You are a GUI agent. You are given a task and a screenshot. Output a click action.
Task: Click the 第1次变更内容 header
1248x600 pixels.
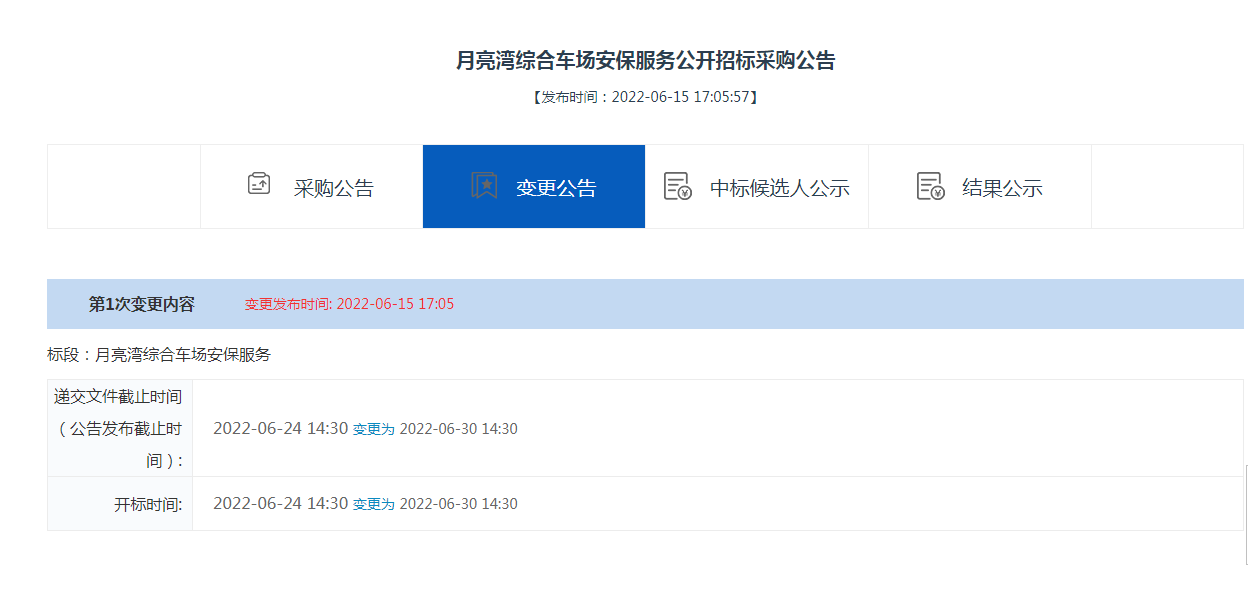pos(142,304)
